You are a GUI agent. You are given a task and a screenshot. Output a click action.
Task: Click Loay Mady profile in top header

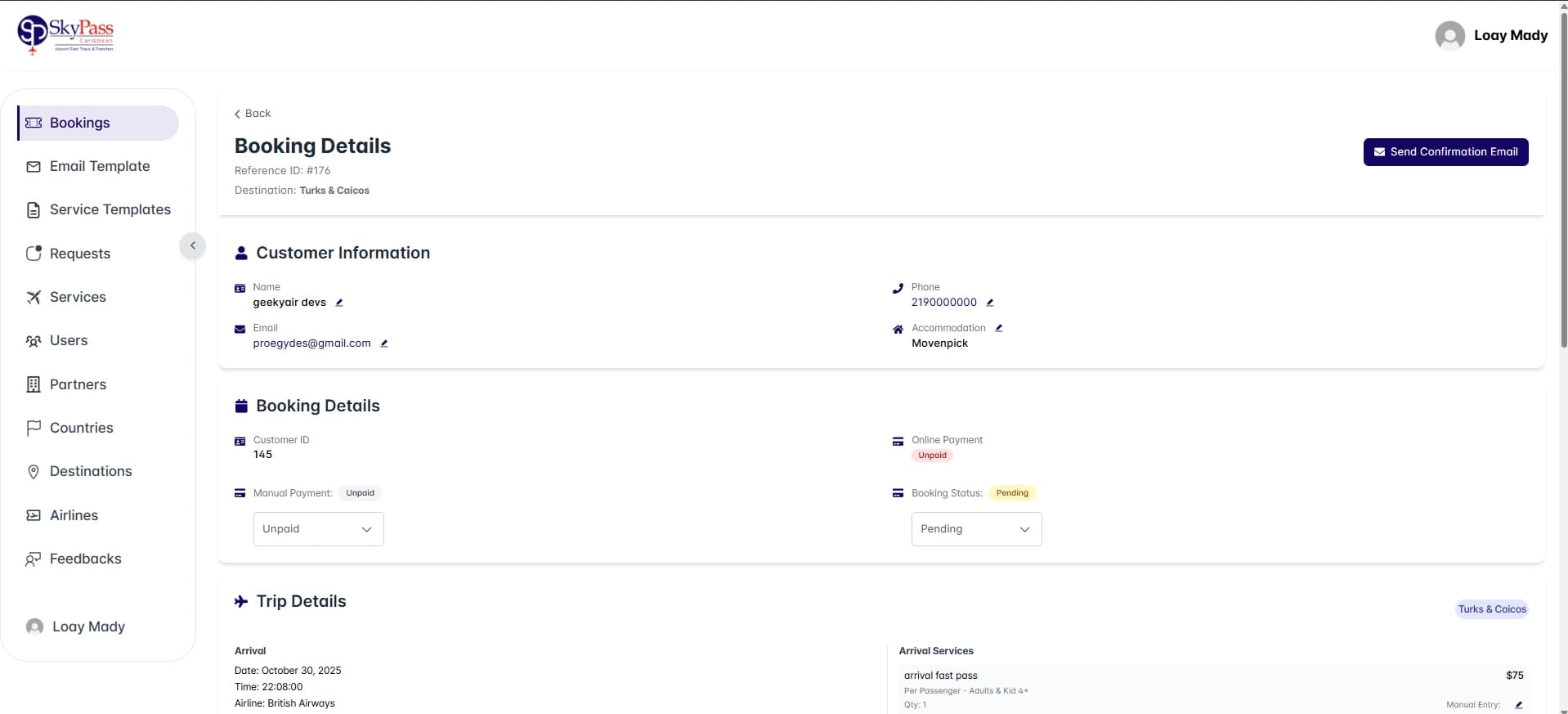tap(1511, 35)
